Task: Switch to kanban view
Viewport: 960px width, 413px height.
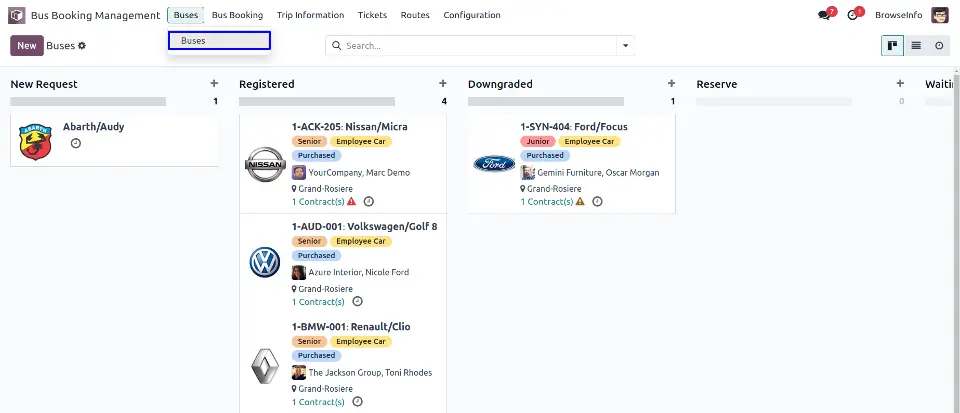Action: click(x=893, y=46)
